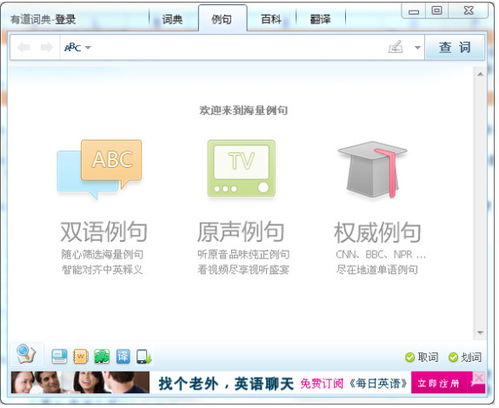Click the ABC speech bubble 双语例句 icon

(100, 169)
